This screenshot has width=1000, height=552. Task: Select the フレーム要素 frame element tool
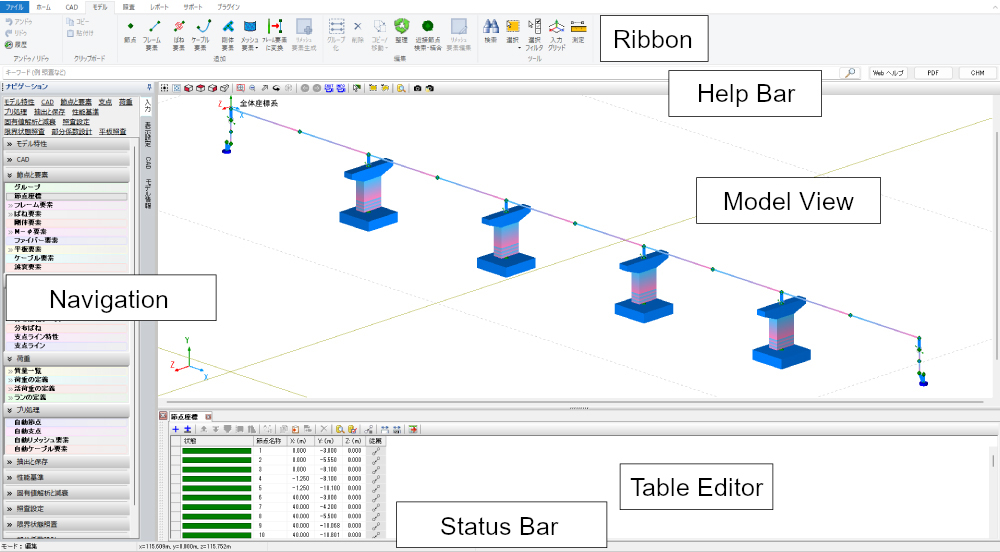(152, 29)
